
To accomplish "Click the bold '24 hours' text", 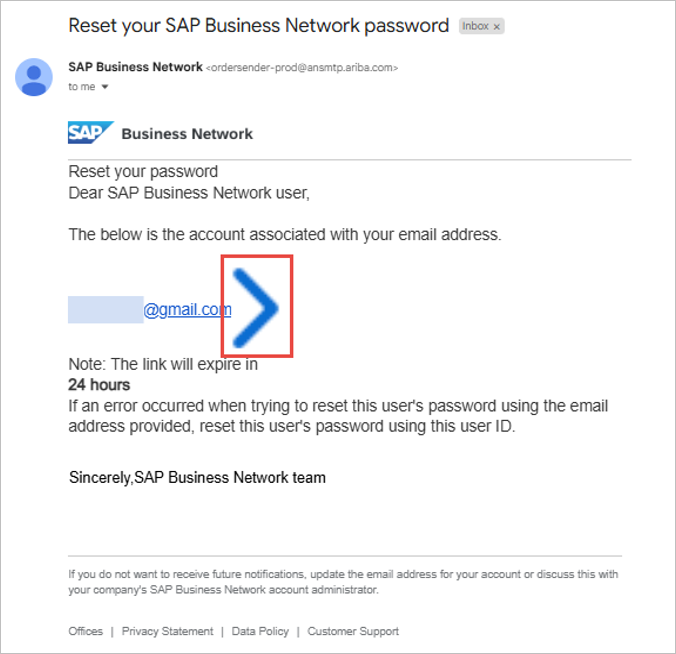I will [99, 385].
